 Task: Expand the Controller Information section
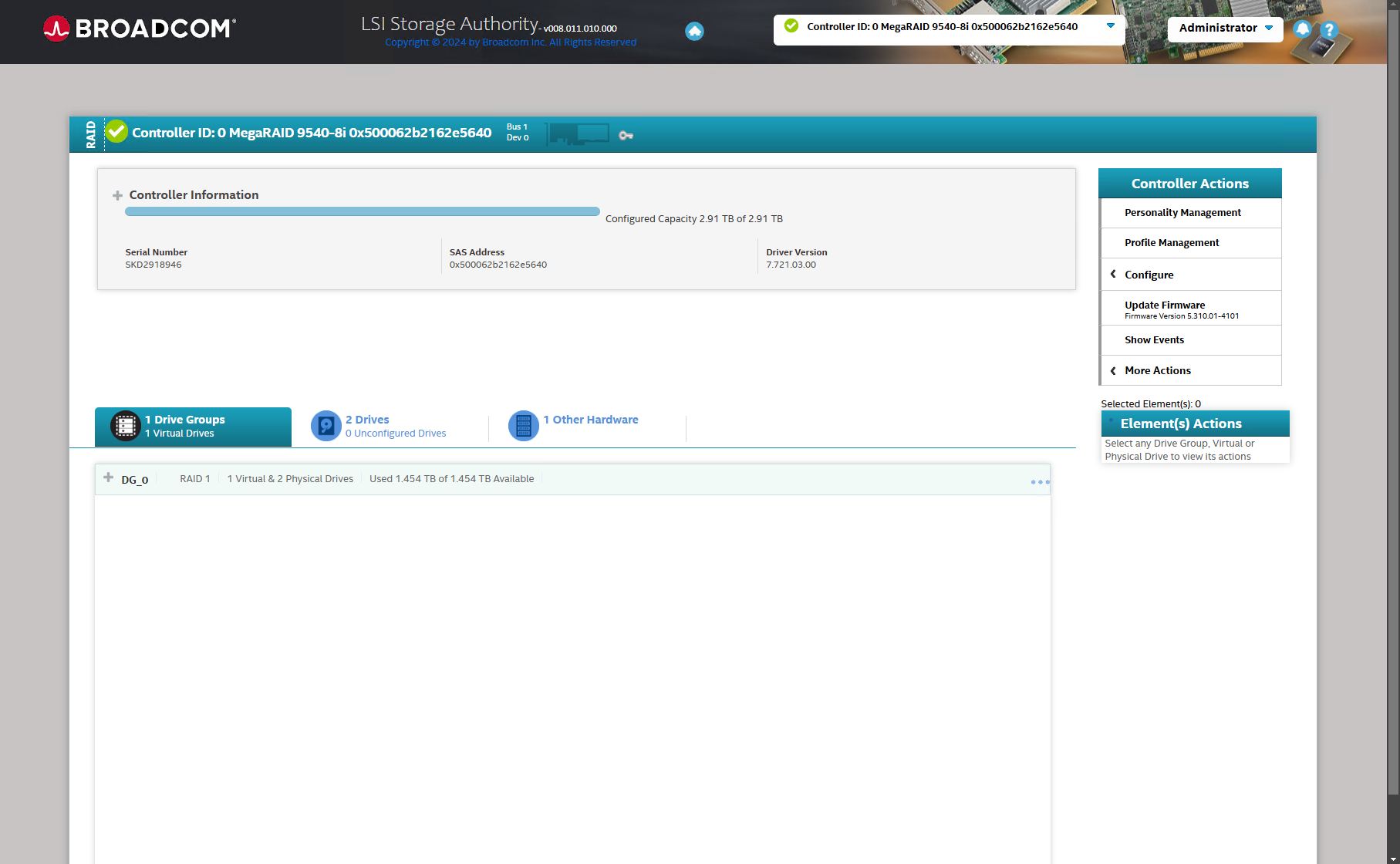pos(117,195)
